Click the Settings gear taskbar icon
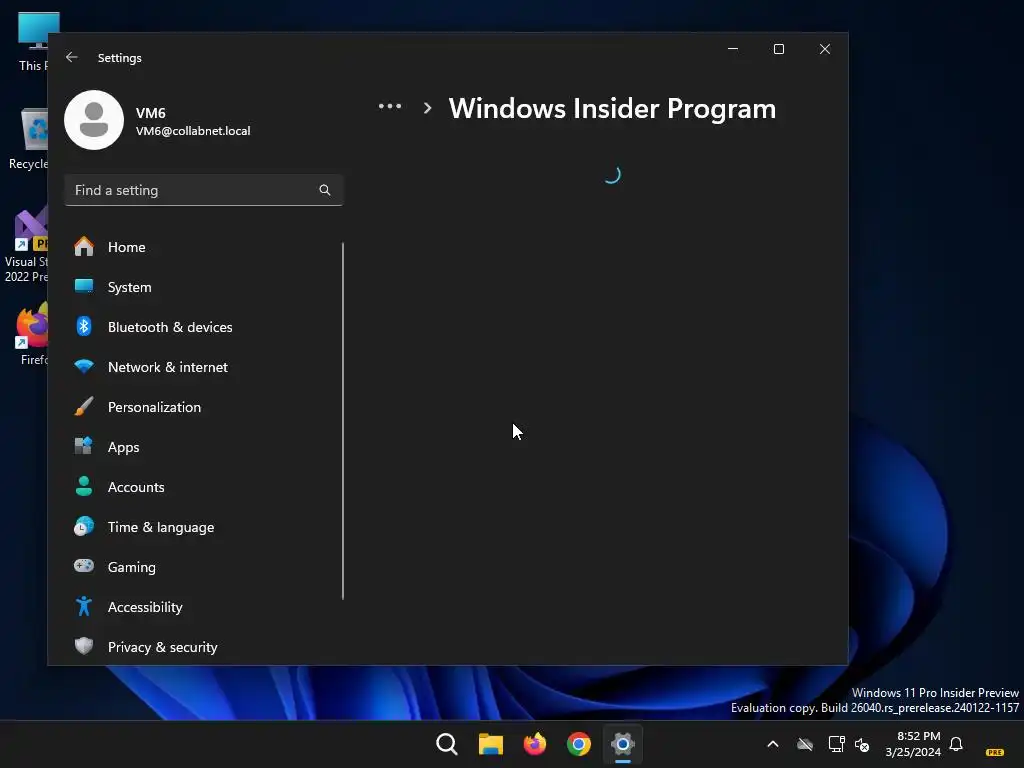The image size is (1024, 768). [623, 744]
